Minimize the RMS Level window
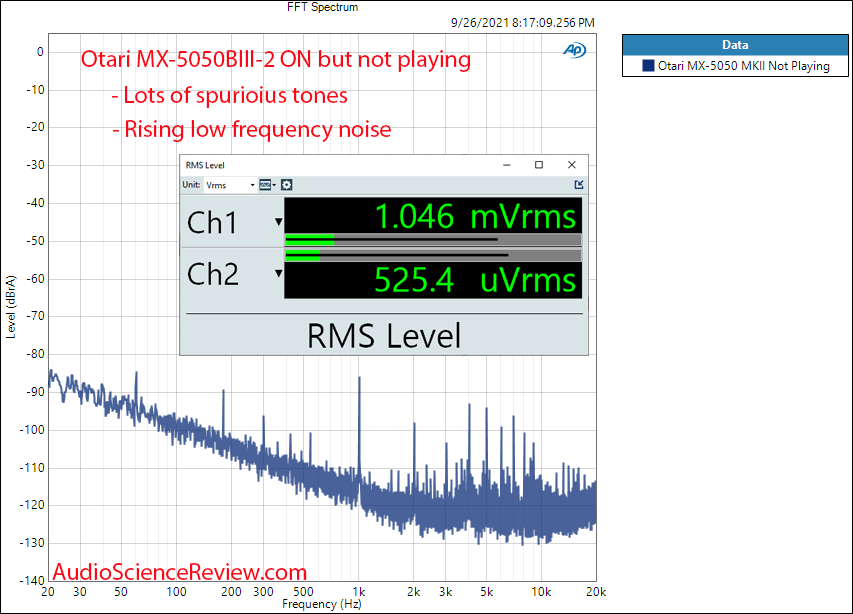The height and width of the screenshot is (614, 853). [506, 165]
